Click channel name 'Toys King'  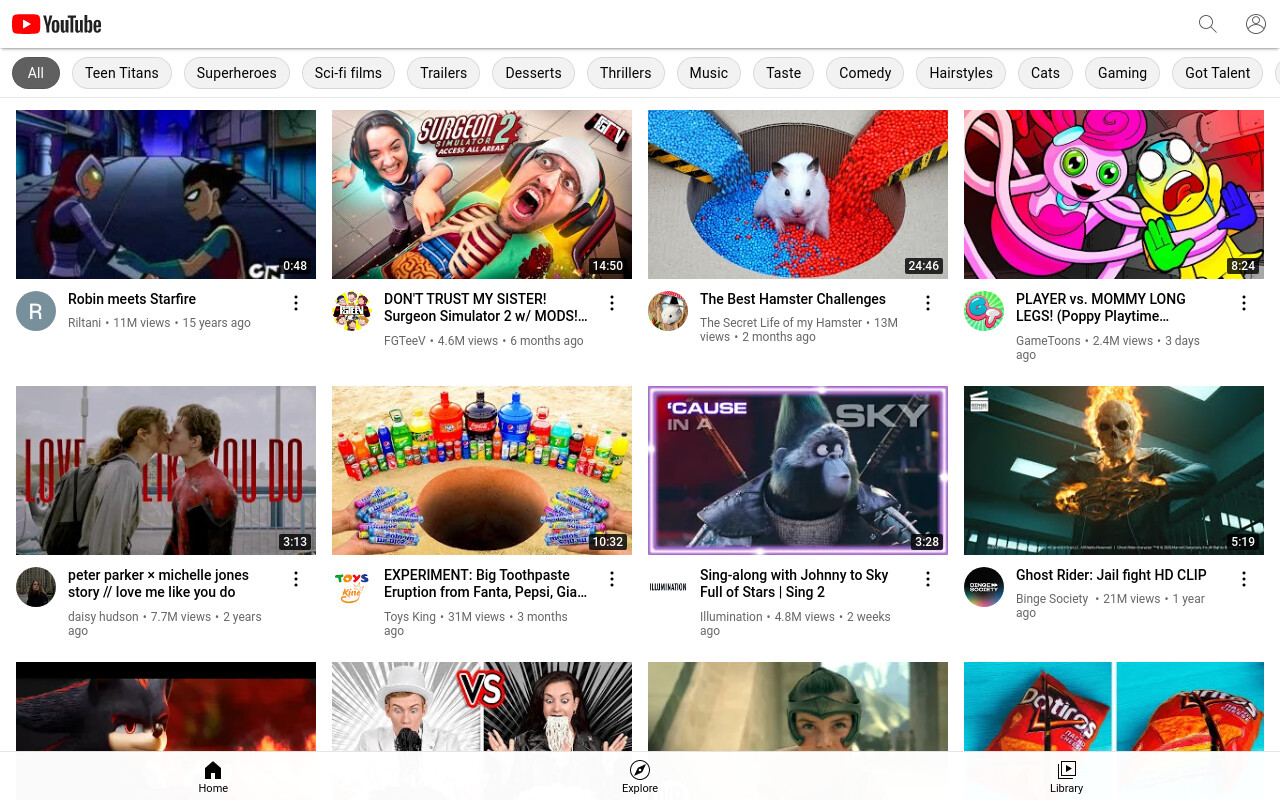pos(410,617)
